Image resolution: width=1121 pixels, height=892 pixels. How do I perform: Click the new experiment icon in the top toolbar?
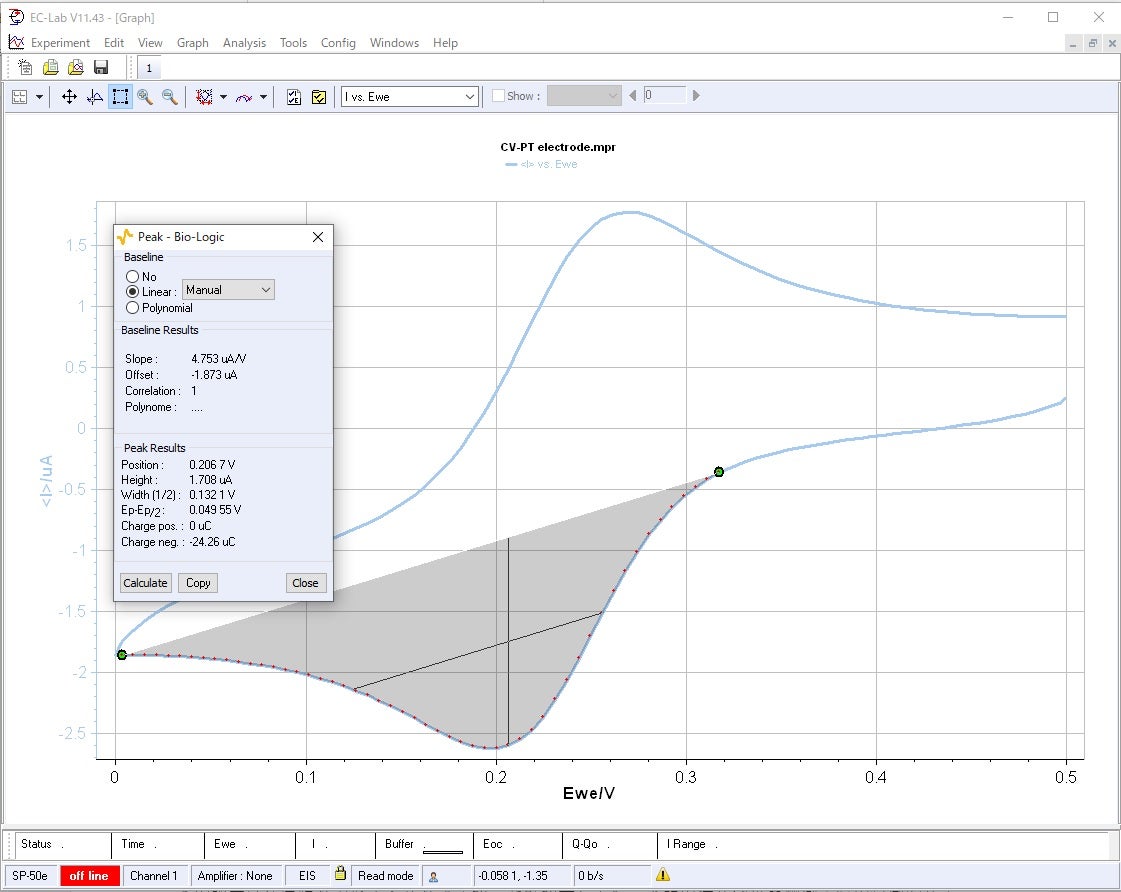25,67
